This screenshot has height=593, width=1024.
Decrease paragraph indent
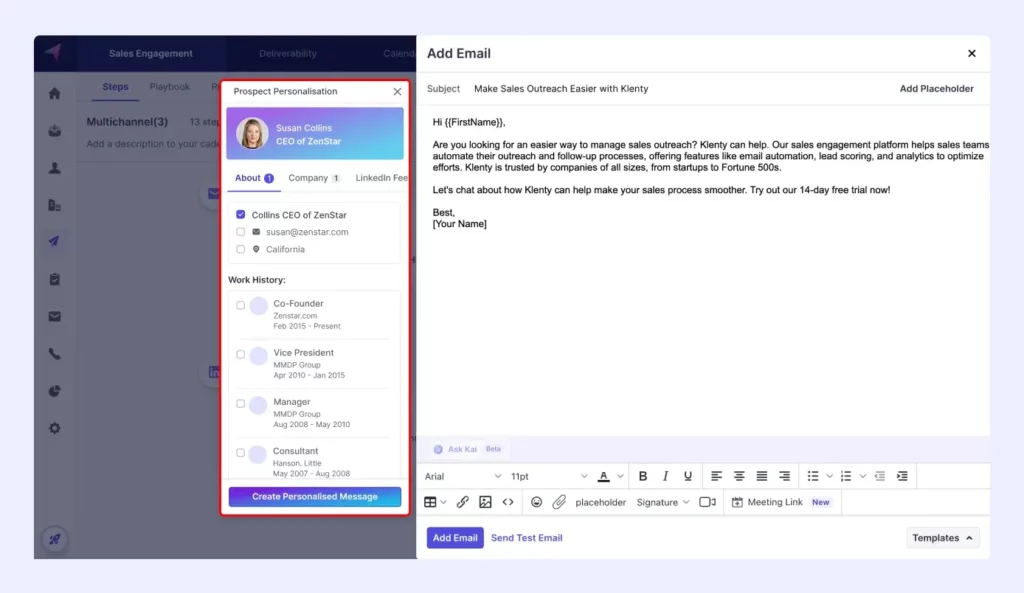pyautogui.click(x=880, y=476)
